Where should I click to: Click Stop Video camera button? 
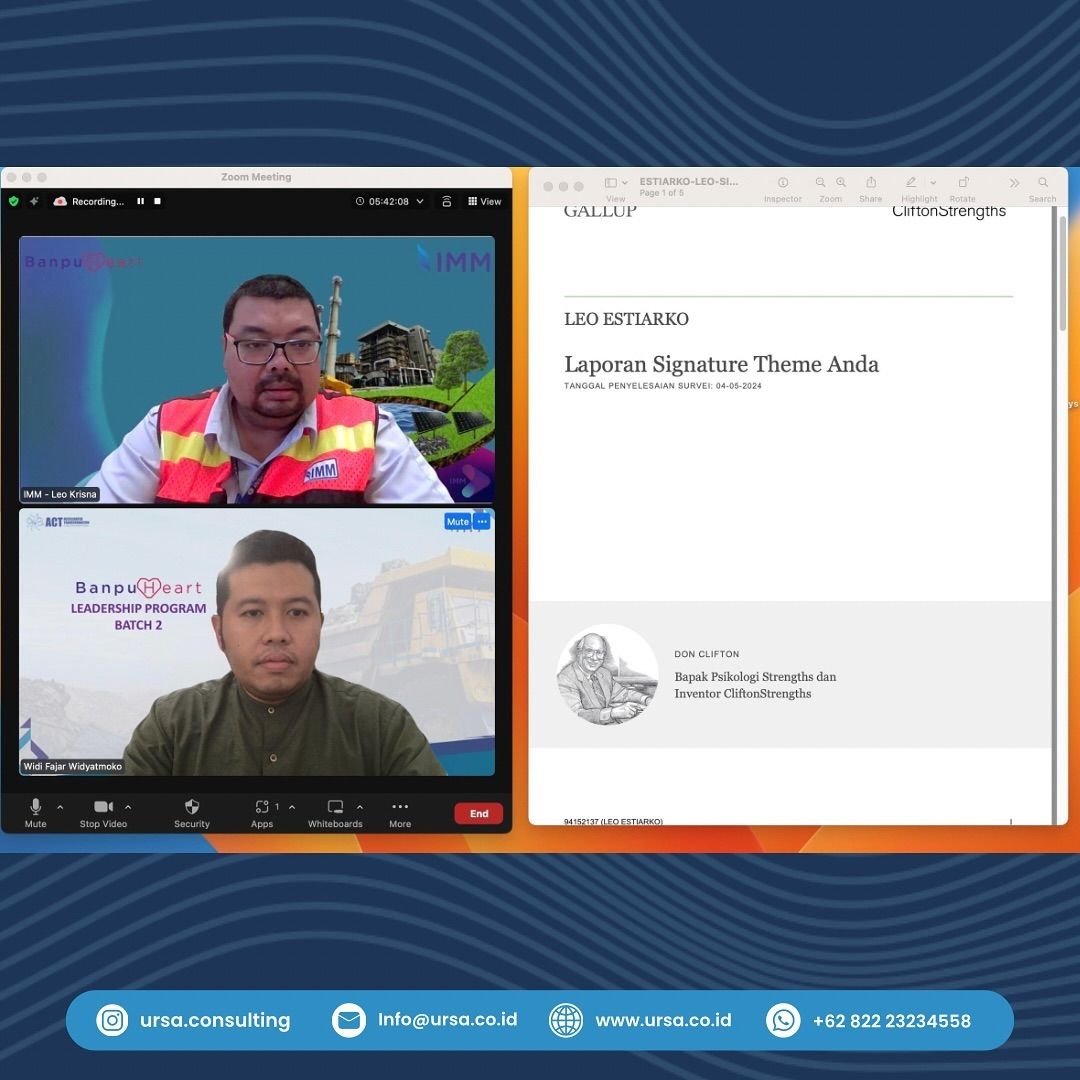pos(103,808)
